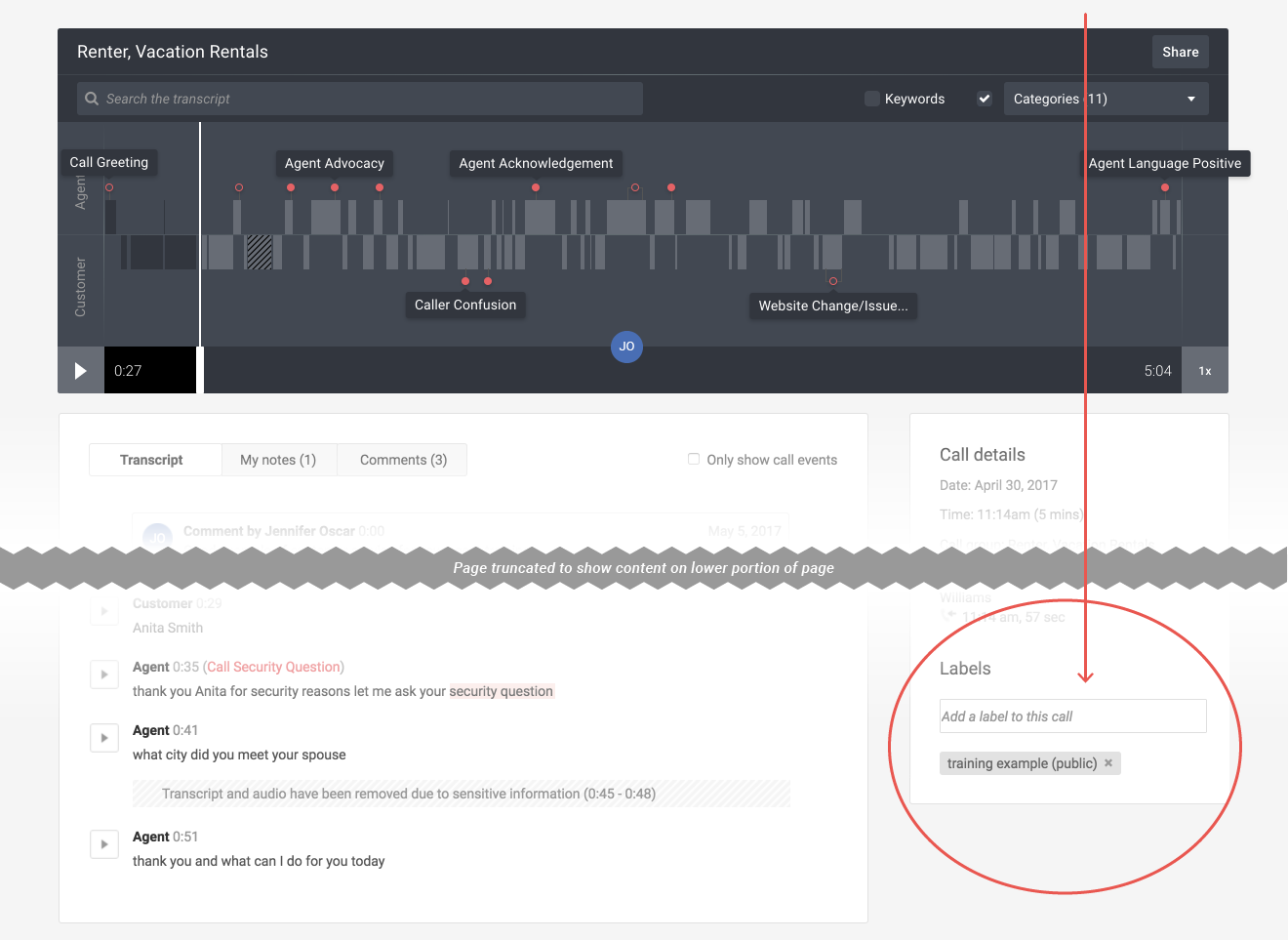Click the Share button
This screenshot has height=940, width=1288.
click(1180, 52)
